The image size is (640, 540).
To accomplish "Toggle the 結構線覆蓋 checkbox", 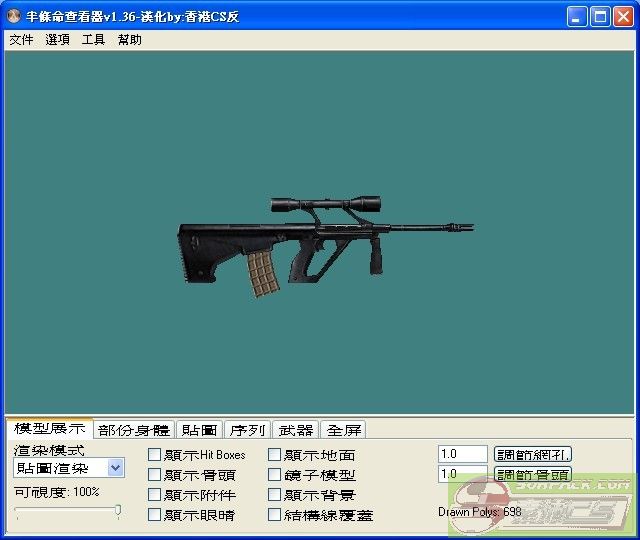I will click(274, 515).
